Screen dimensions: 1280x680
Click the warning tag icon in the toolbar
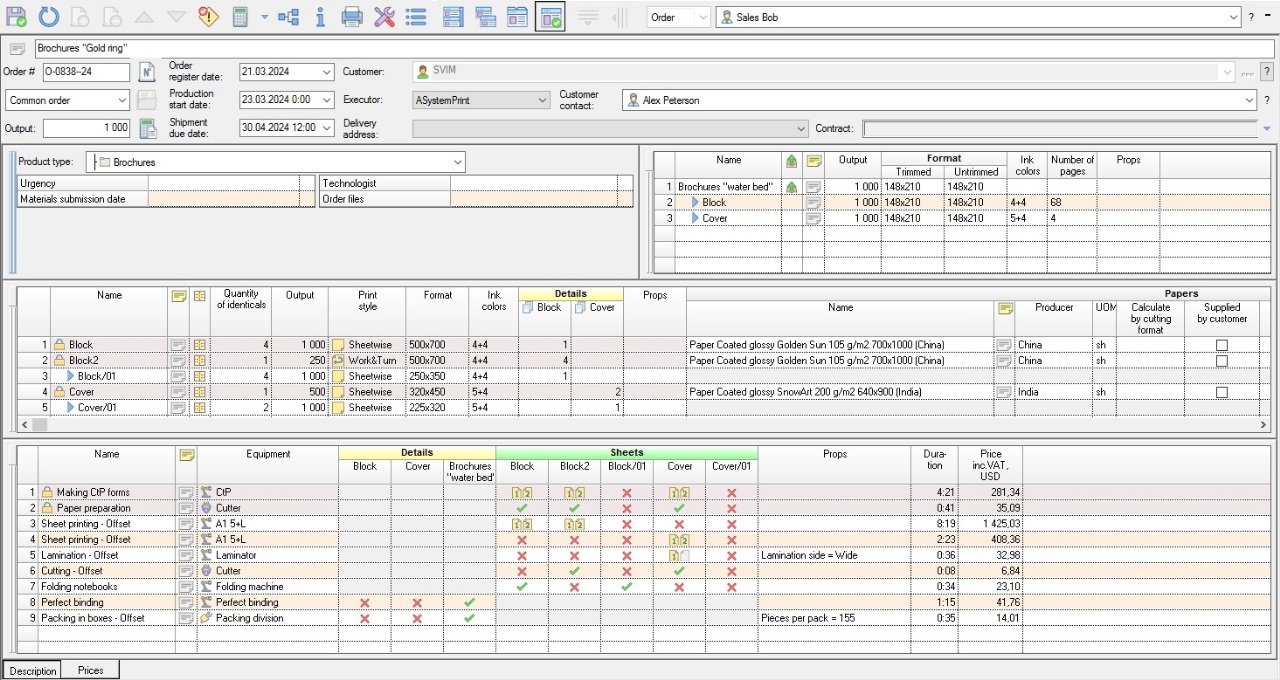coord(207,17)
